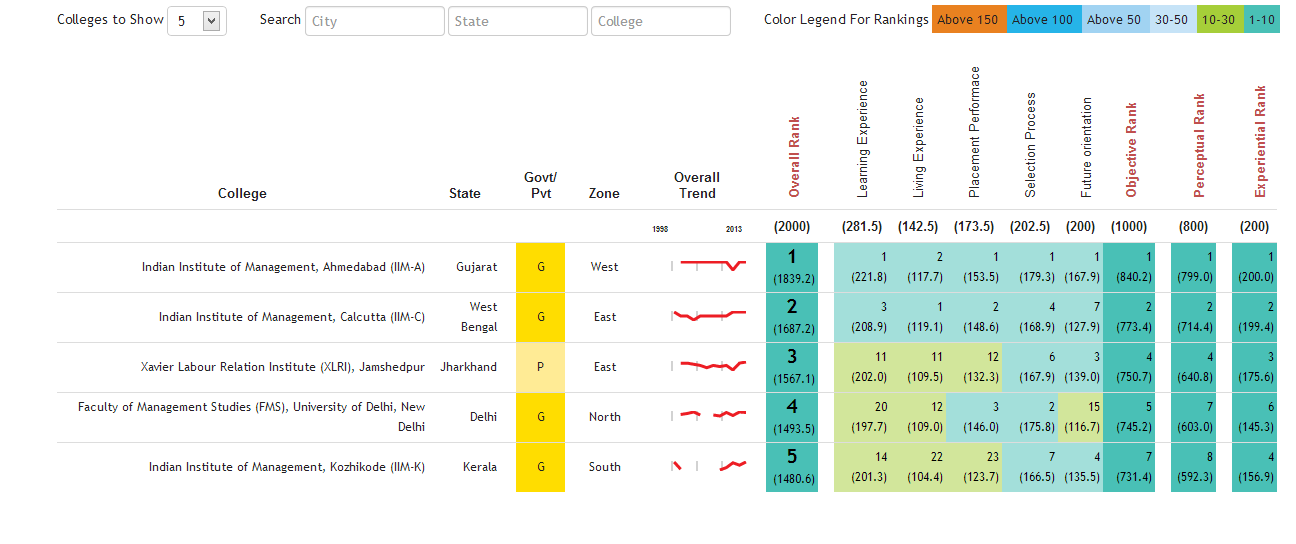
Task: Sort by the Zone column header
Action: [604, 193]
